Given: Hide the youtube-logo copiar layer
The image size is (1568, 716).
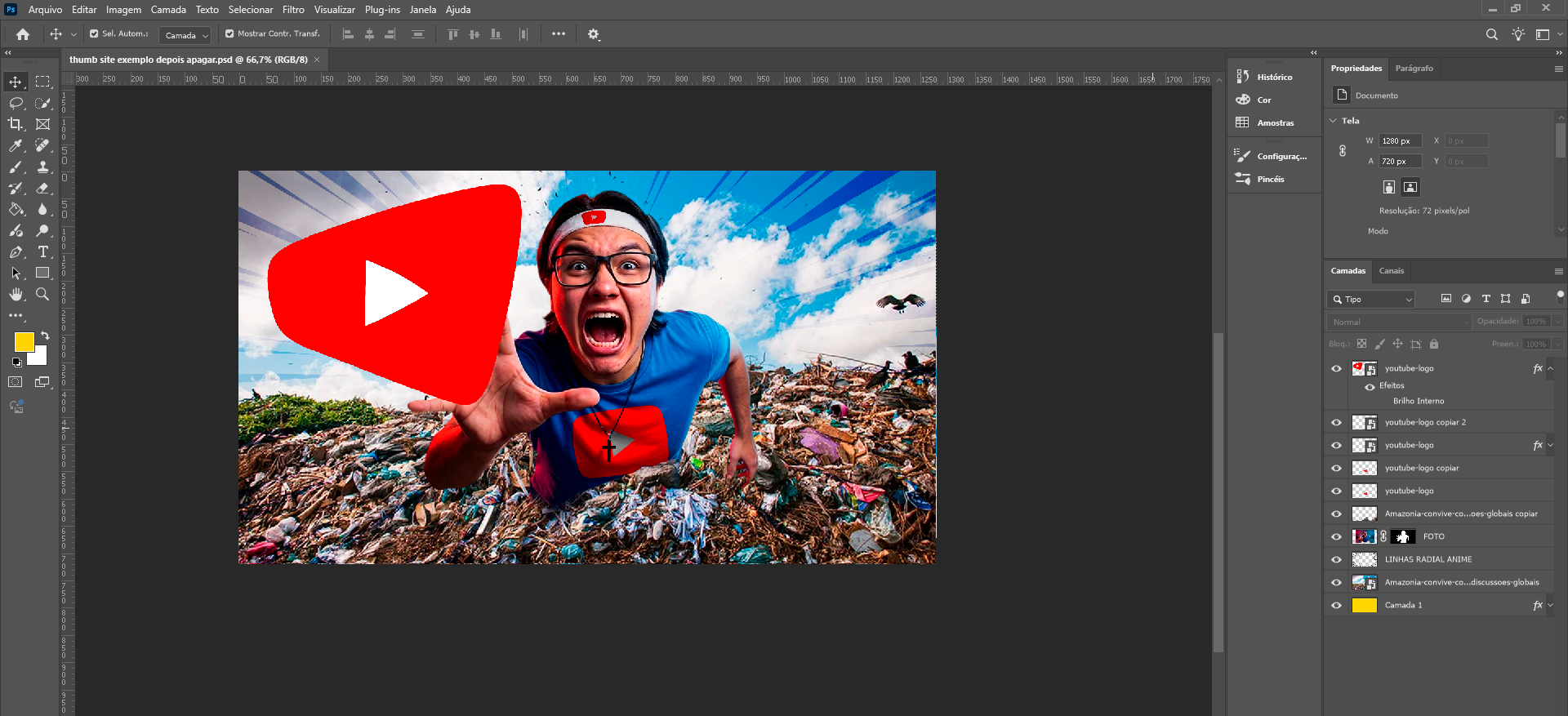Looking at the screenshot, I should click(x=1336, y=468).
